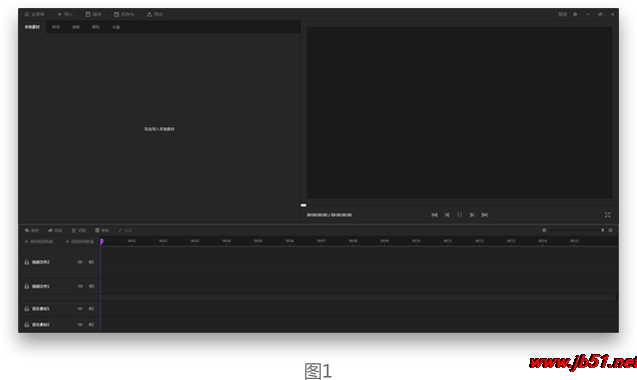637x380 pixels.
Task: Step back one frame in preview
Action: point(447,215)
